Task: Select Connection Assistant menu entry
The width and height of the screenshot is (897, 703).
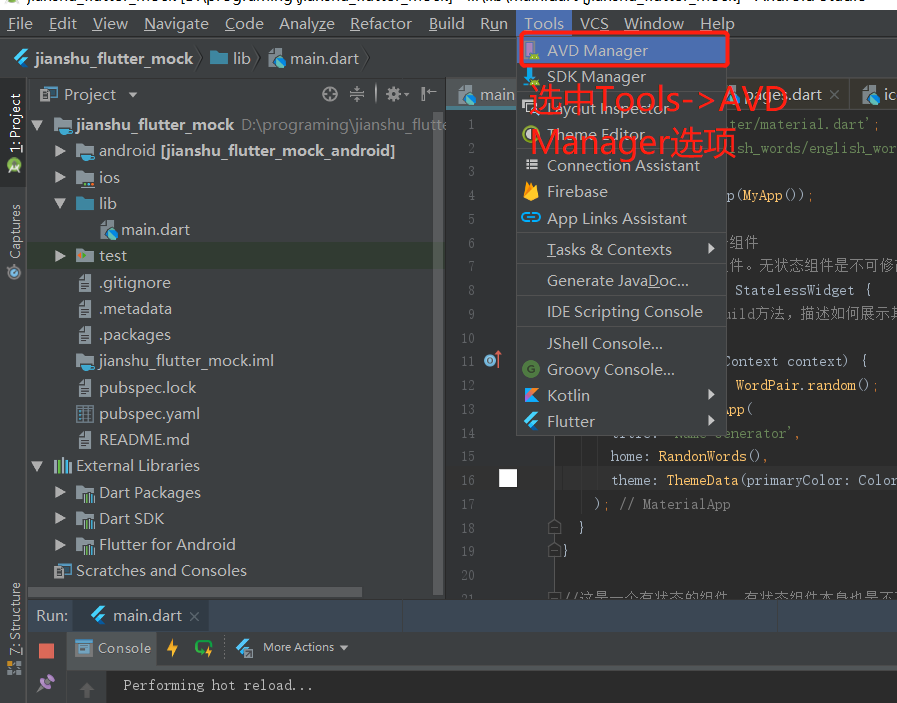Action: 622,166
